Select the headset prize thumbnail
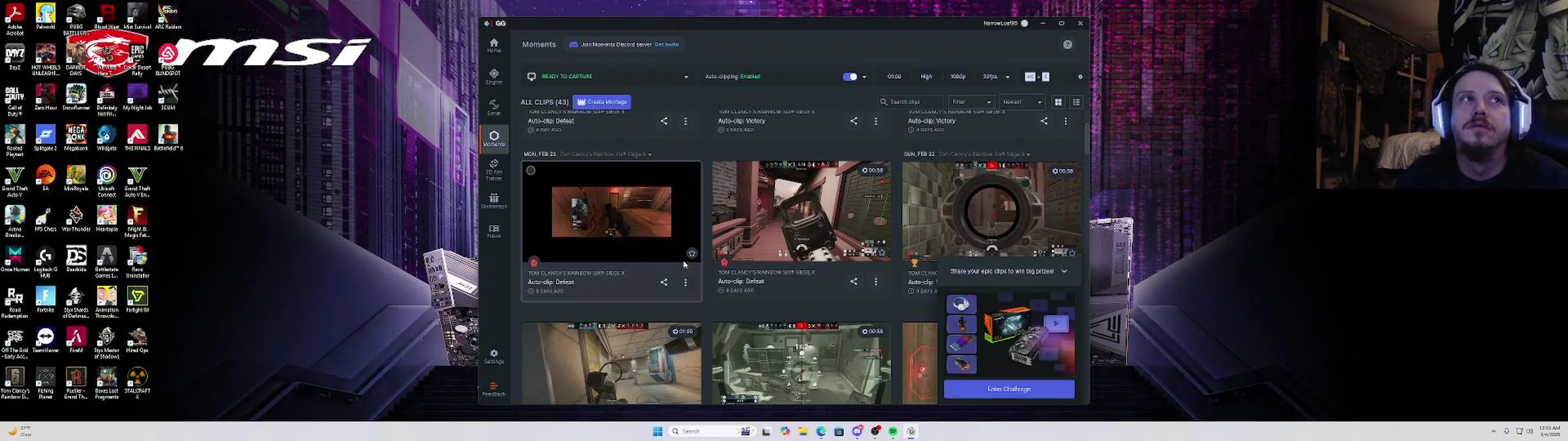 tap(961, 304)
